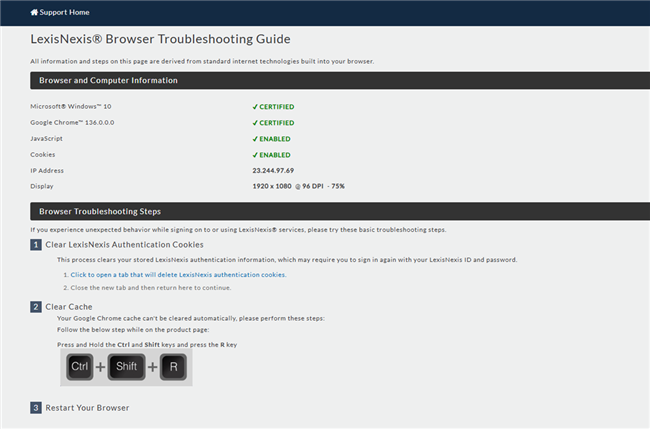Click the ENABLED status for JavaScript

coord(271,139)
